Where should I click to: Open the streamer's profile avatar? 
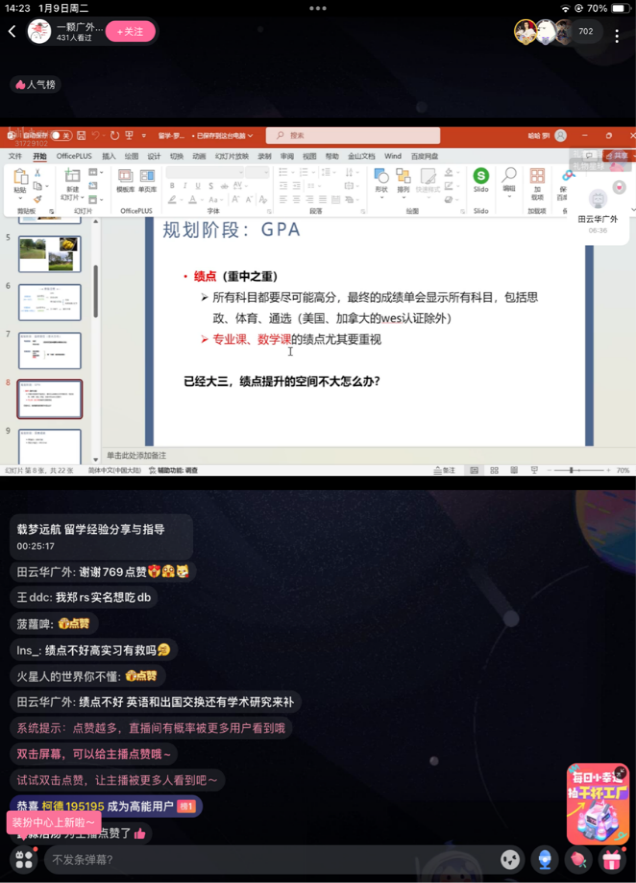(39, 32)
